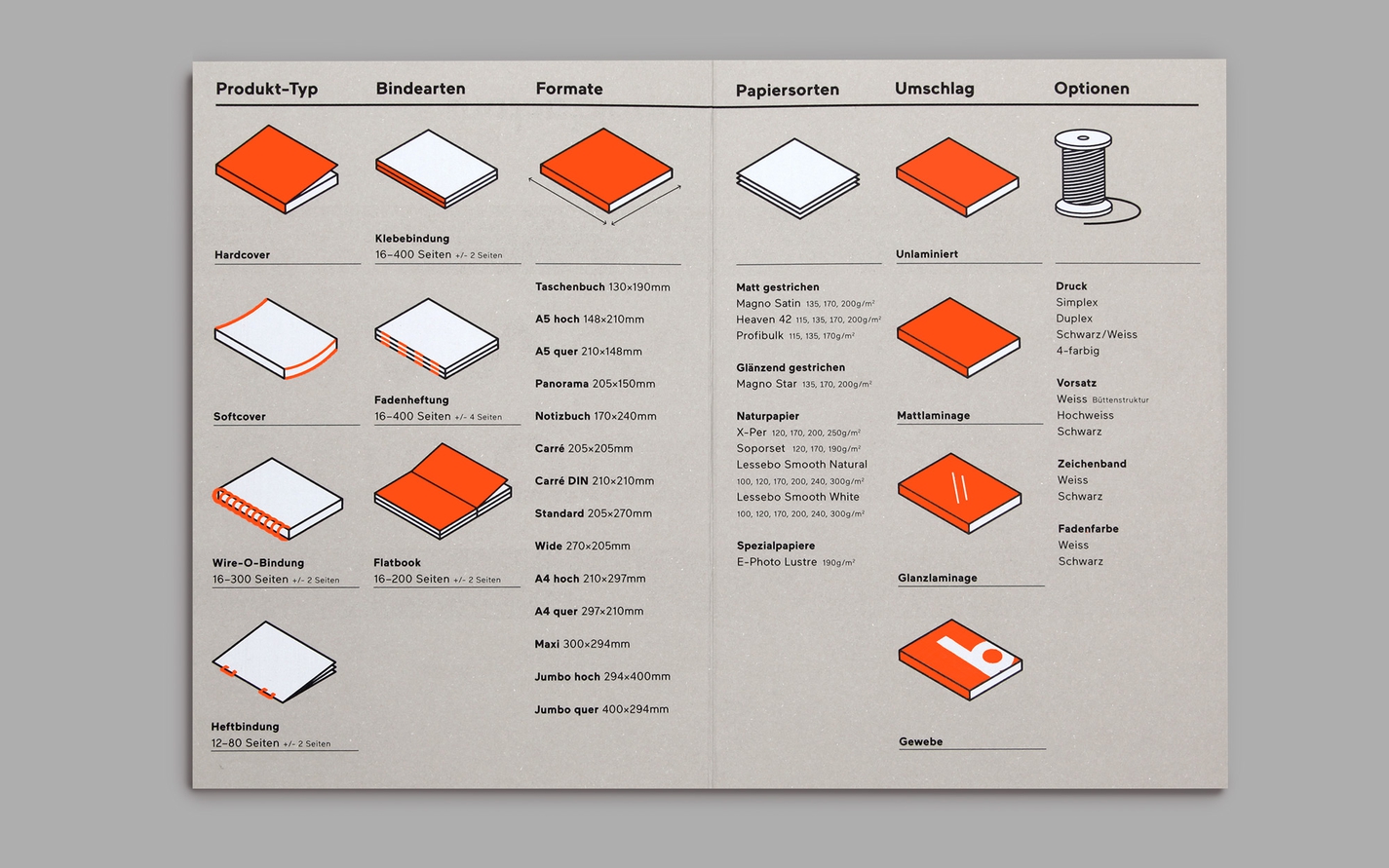Click the Profibulk paper entry
This screenshot has width=1389, height=868.
(795, 336)
